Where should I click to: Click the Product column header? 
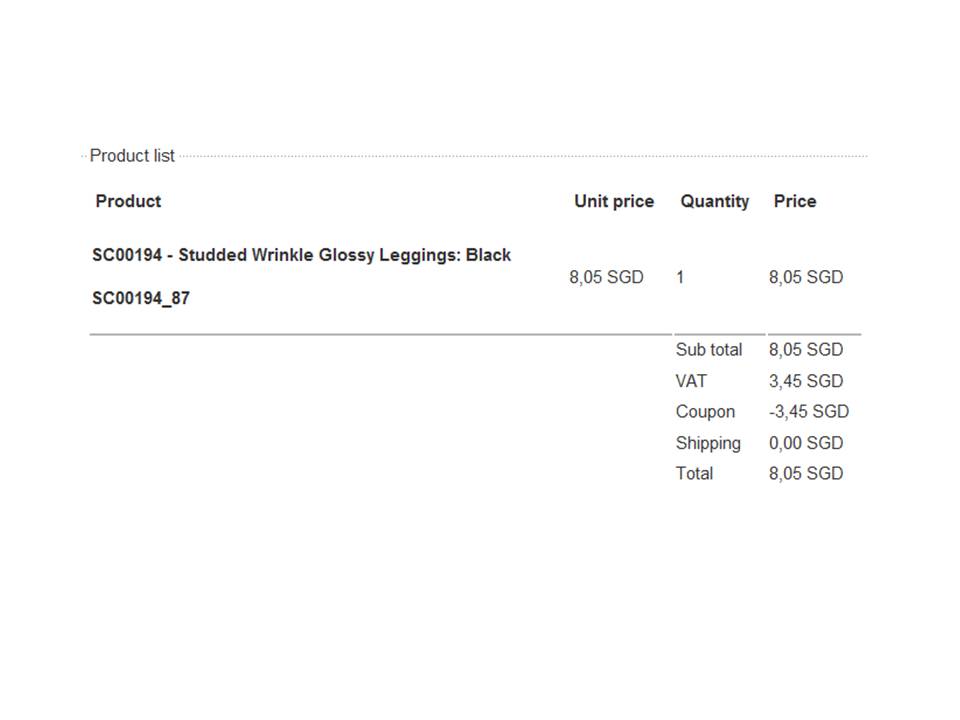pyautogui.click(x=128, y=201)
